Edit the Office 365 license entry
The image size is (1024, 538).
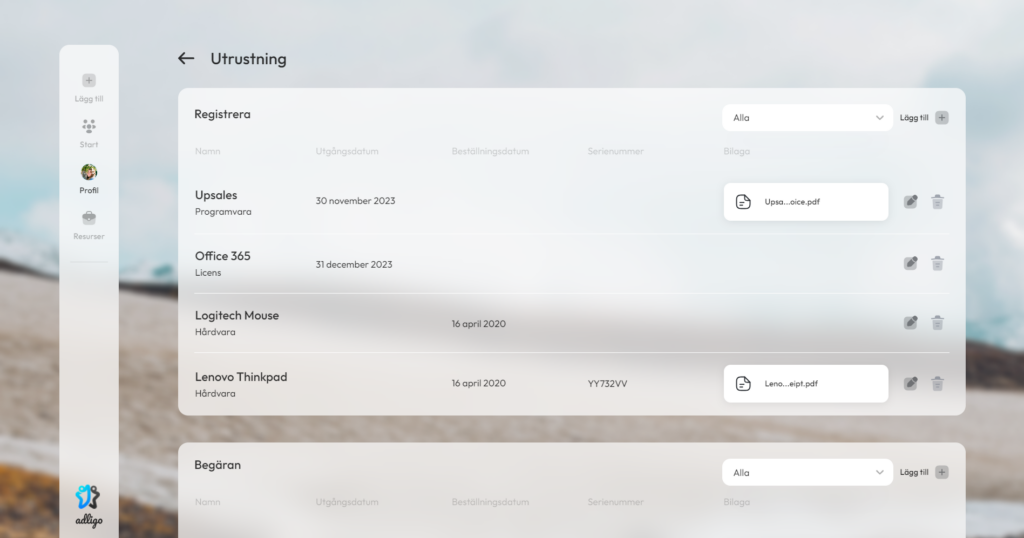pyautogui.click(x=910, y=264)
